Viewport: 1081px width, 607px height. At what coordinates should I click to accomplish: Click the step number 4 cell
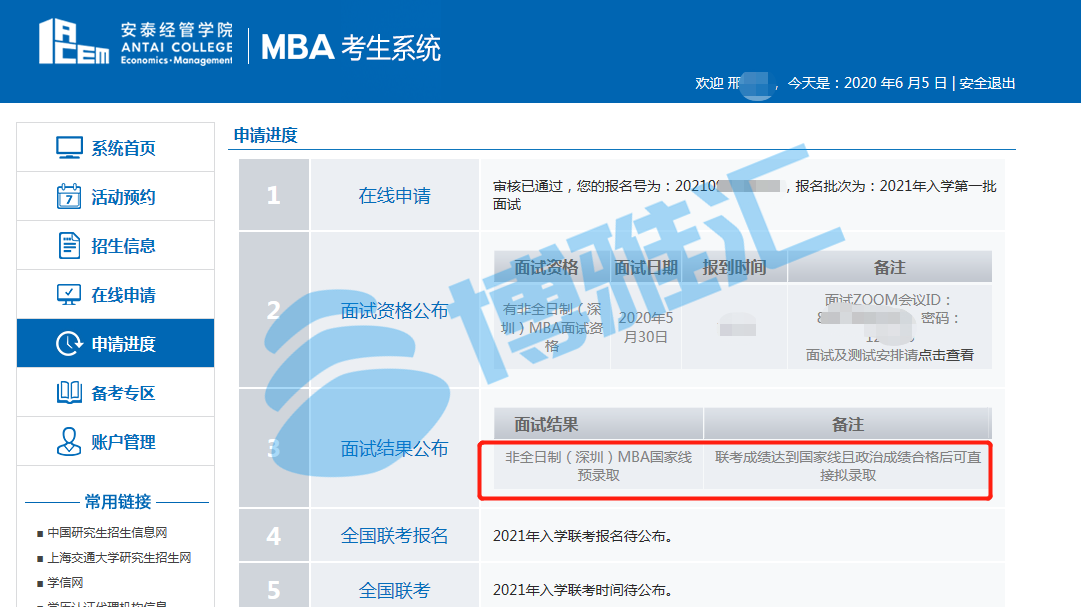point(274,535)
